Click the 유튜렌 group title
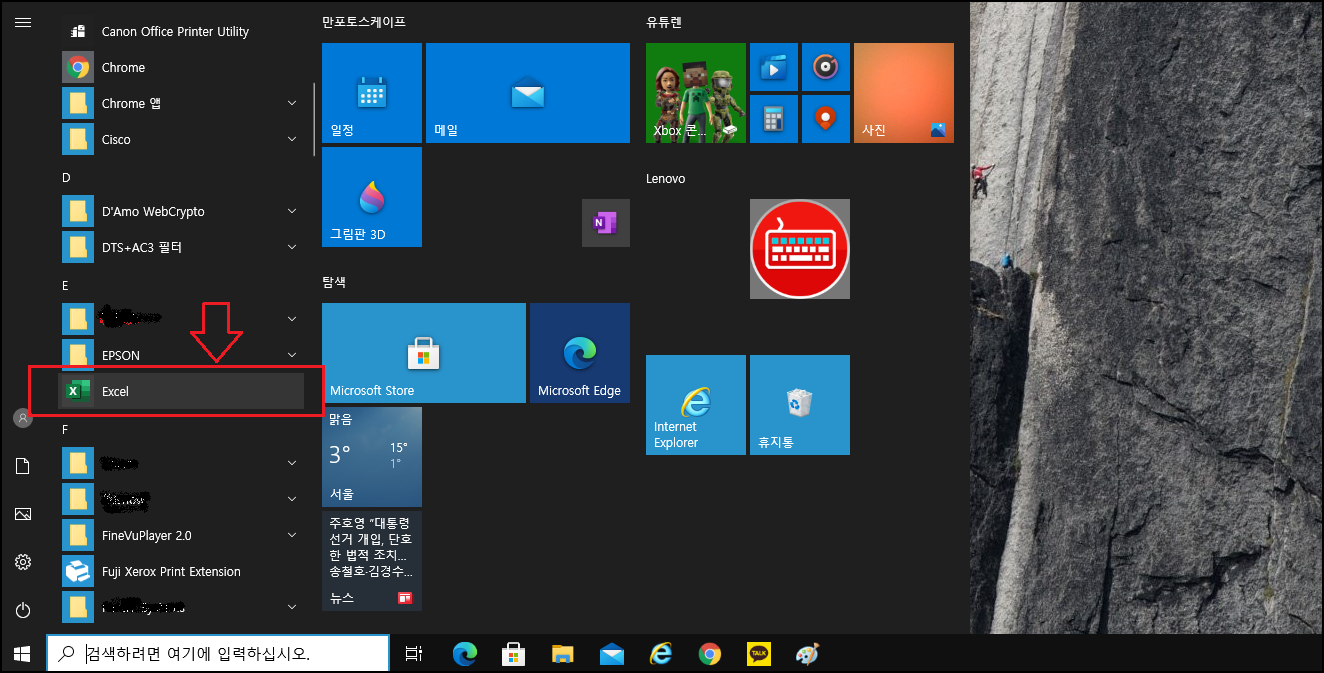 664,21
